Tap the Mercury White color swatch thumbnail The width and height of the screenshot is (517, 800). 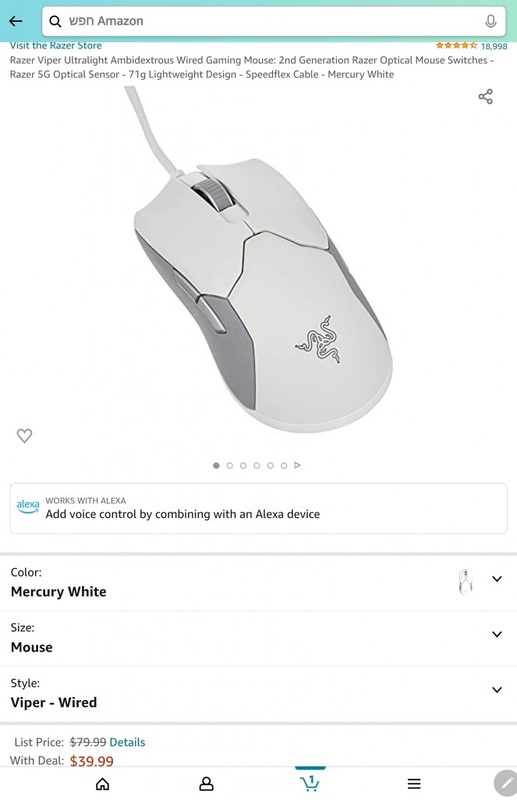pyautogui.click(x=465, y=582)
